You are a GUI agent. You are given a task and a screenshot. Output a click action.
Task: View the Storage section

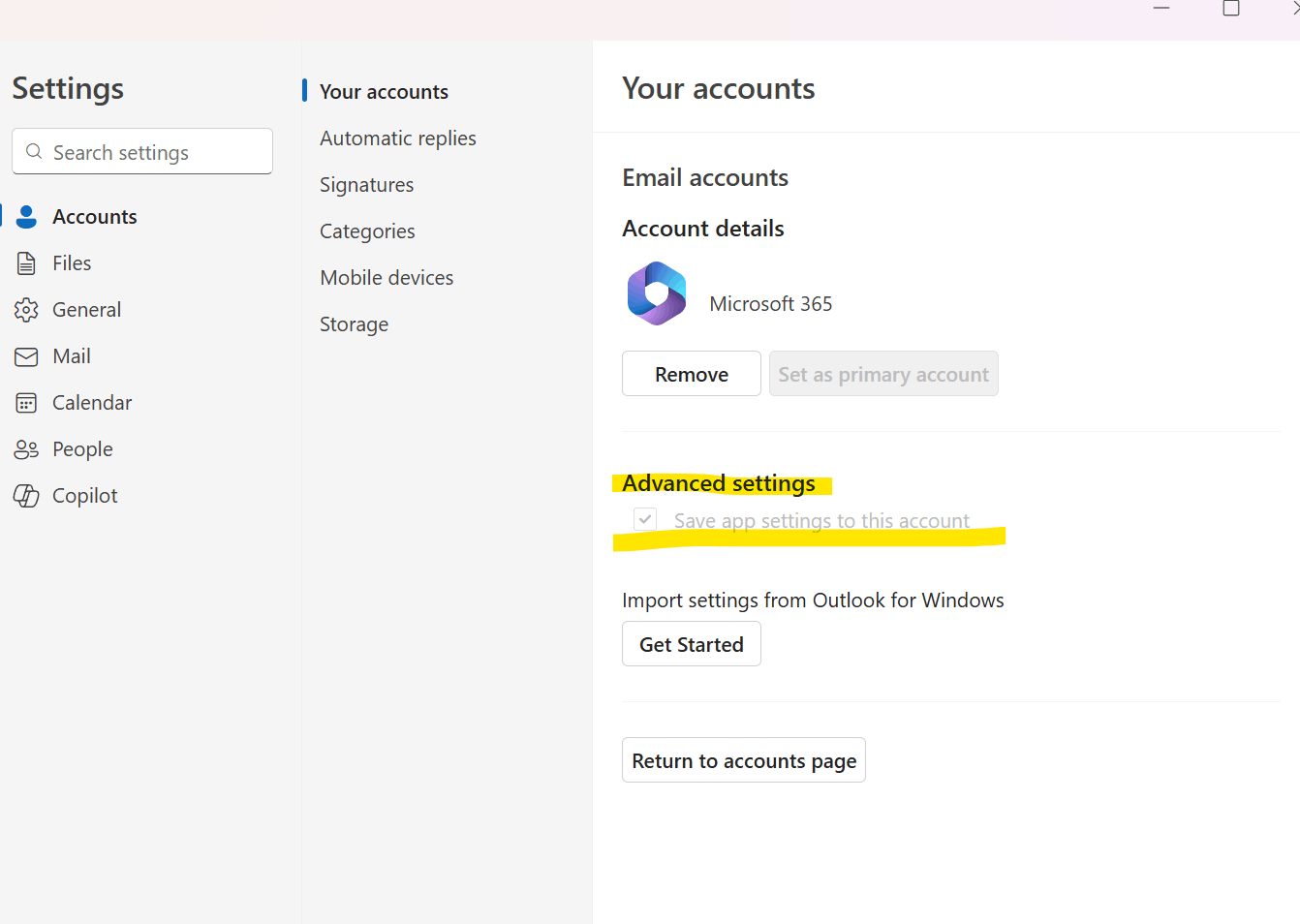(x=354, y=323)
